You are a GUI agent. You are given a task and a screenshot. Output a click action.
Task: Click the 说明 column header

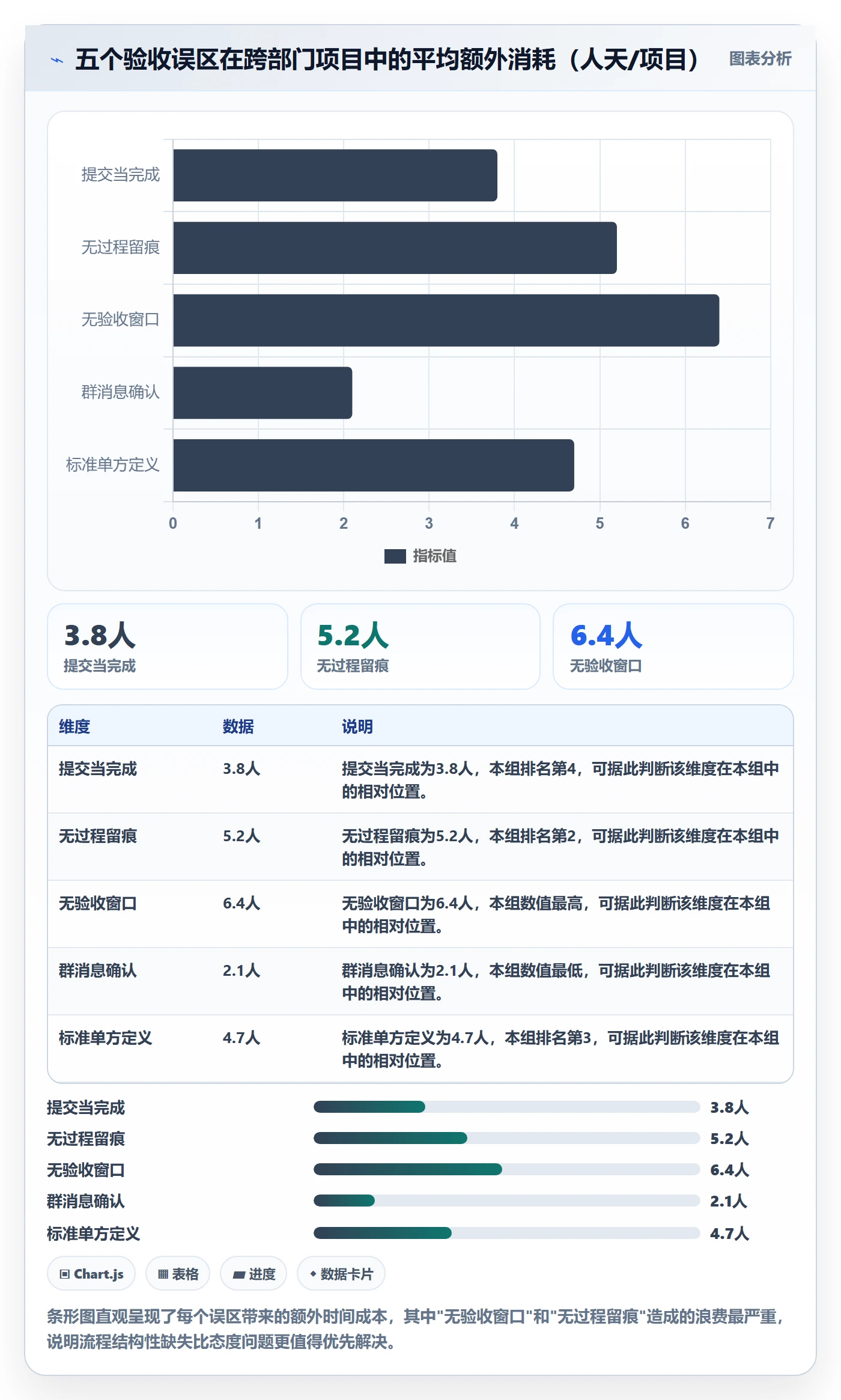(x=357, y=726)
